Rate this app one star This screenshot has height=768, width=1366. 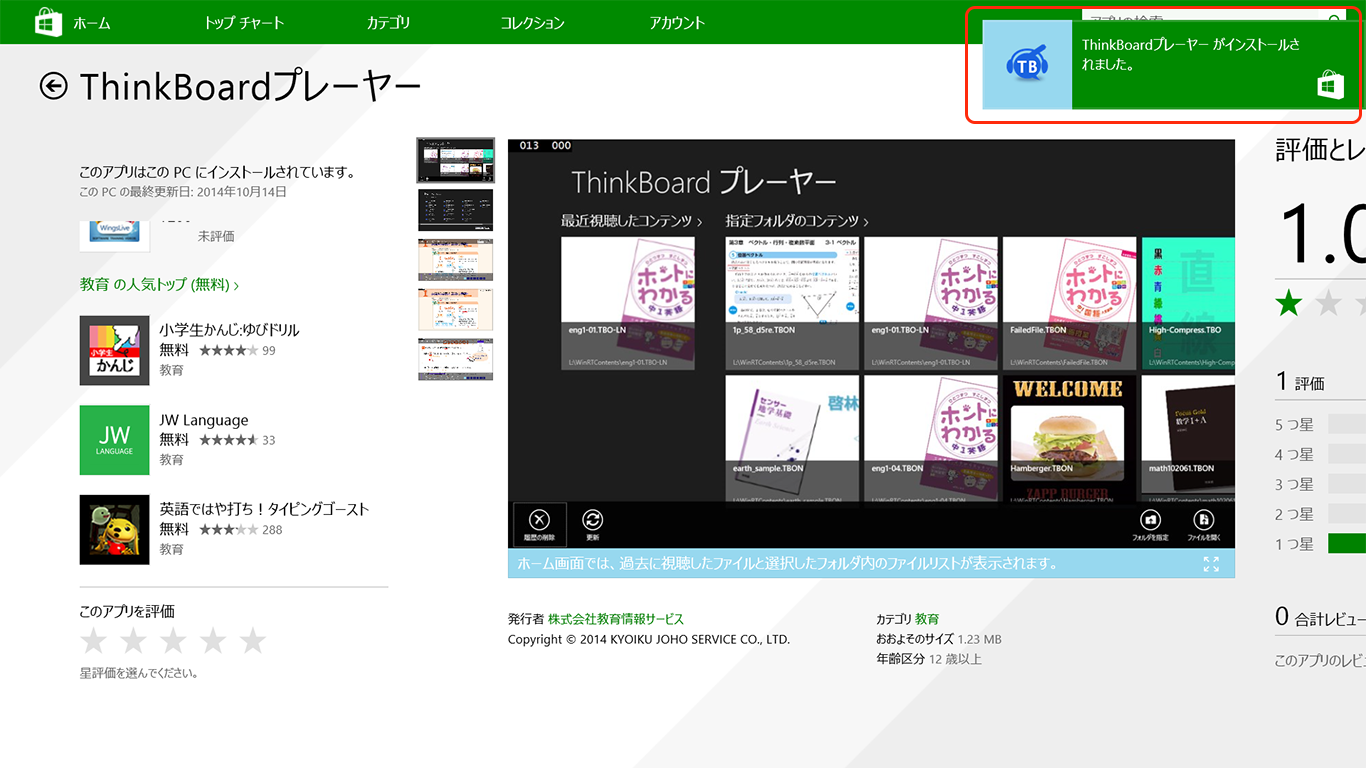(x=93, y=641)
